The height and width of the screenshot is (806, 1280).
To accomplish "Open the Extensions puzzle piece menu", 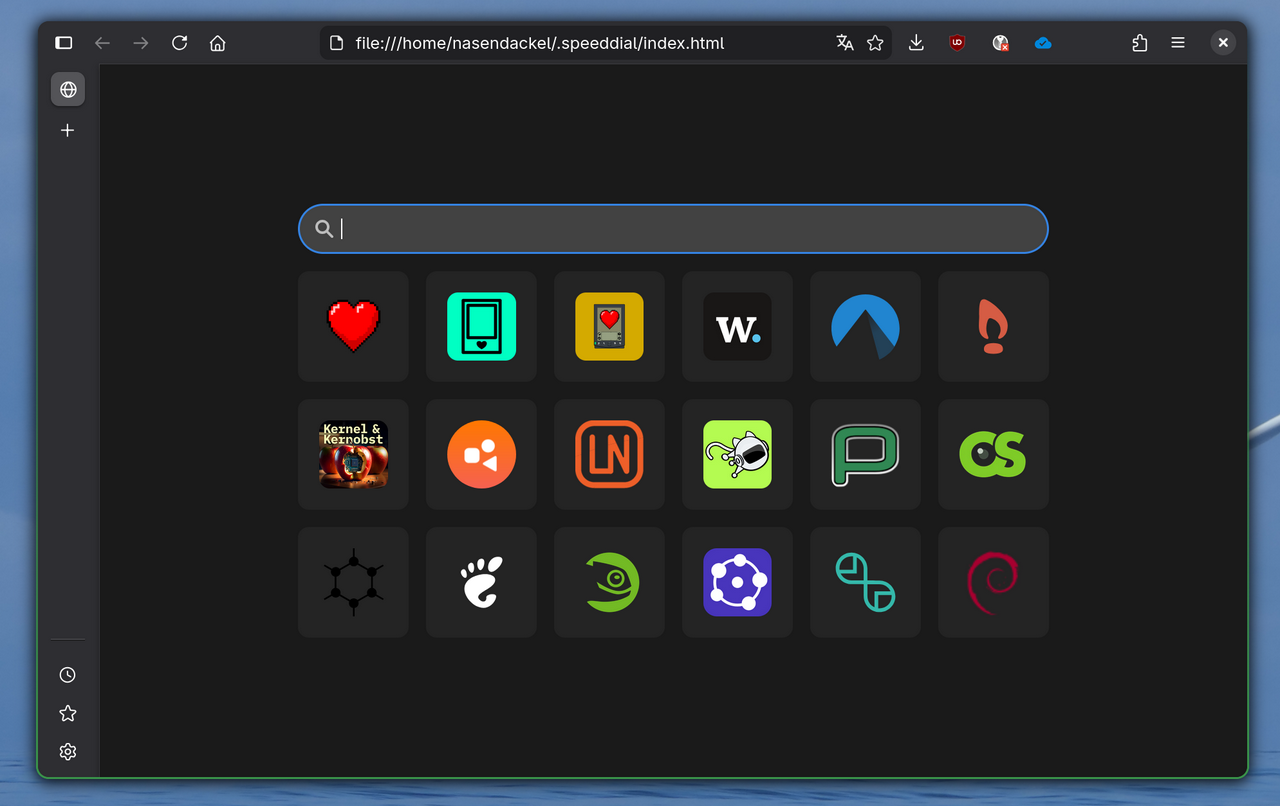I will 1139,43.
